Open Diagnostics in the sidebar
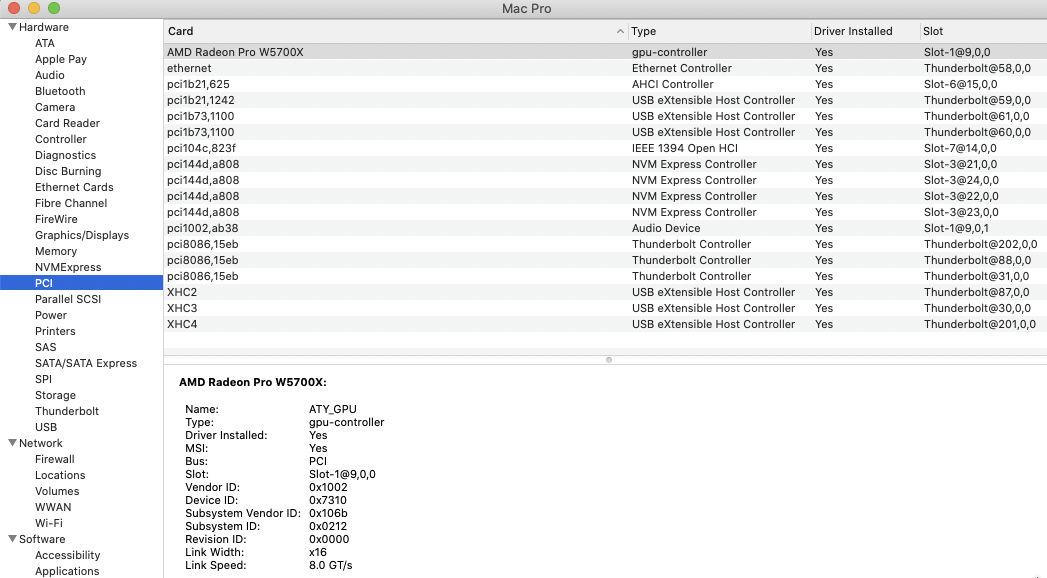This screenshot has width=1047, height=578. [x=65, y=155]
